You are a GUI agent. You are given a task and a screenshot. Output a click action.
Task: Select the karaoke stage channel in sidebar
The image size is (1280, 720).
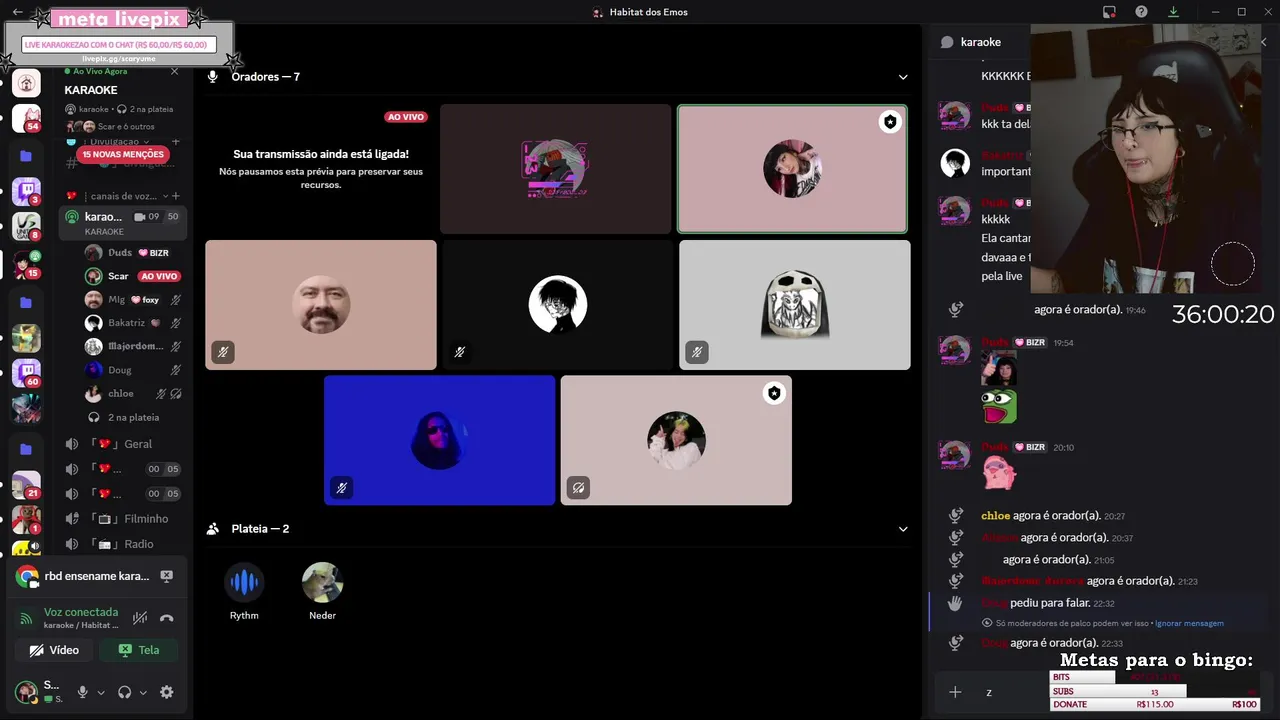(x=123, y=223)
